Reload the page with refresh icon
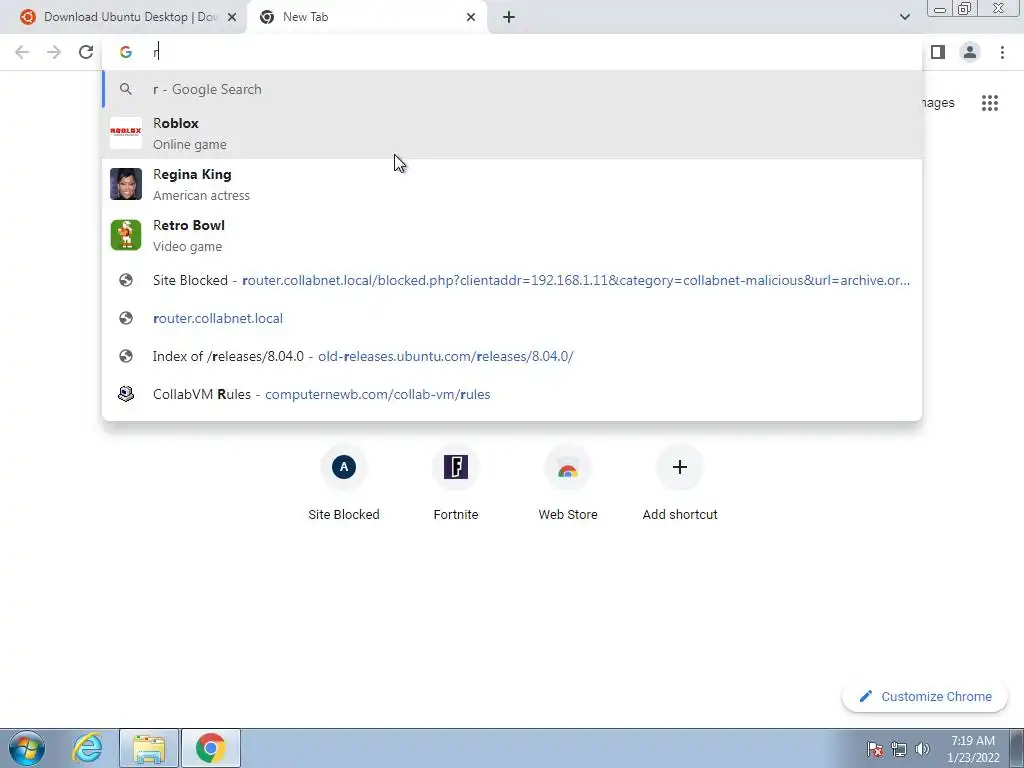 [x=86, y=52]
